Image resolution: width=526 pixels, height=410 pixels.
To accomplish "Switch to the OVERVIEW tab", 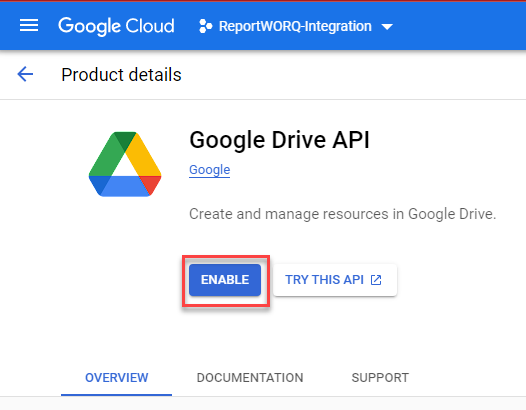I will 116,378.
